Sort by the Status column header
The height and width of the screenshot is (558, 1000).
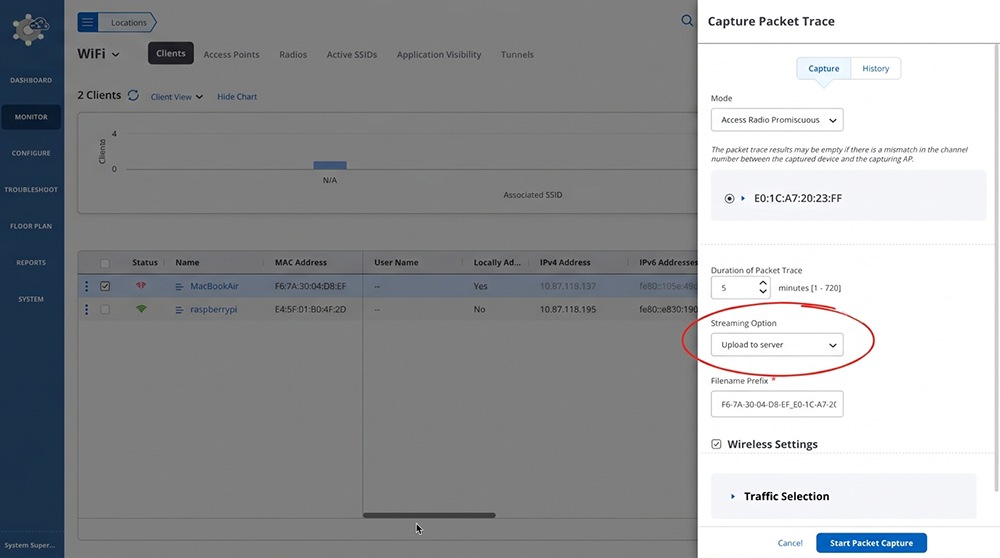click(145, 263)
